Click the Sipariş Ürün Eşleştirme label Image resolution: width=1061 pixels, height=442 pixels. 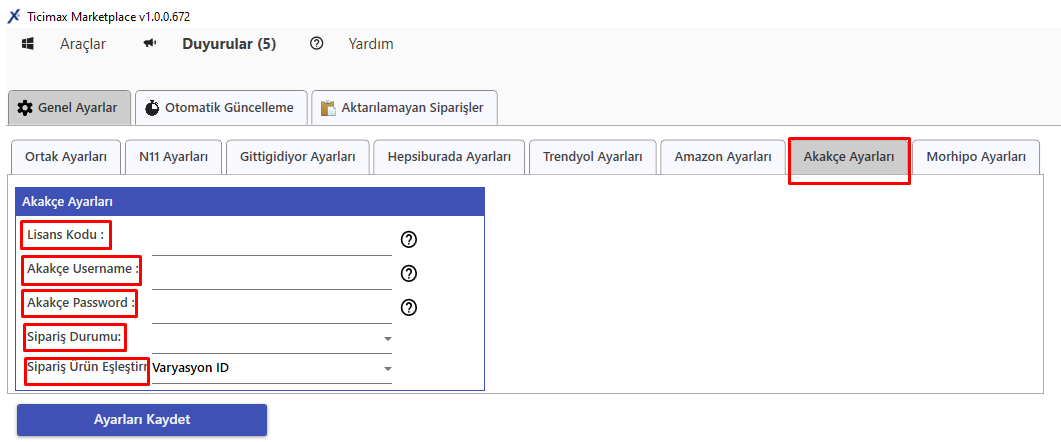pos(87,366)
